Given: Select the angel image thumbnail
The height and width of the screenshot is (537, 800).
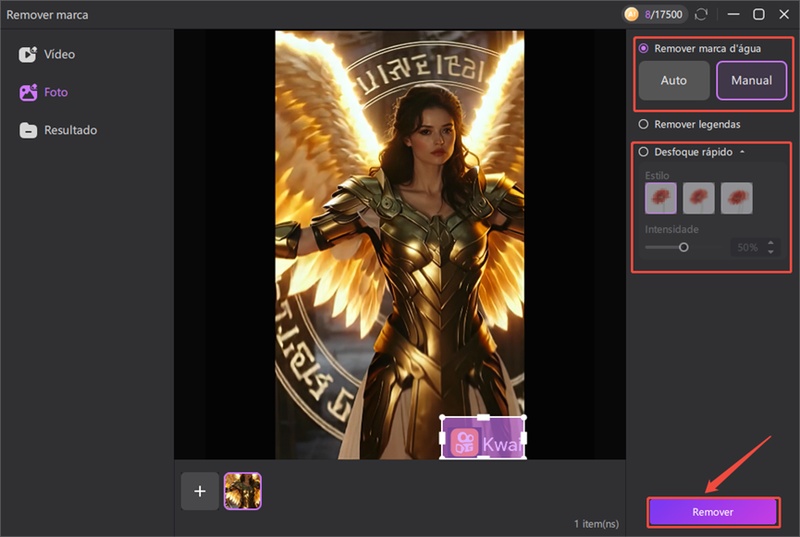Looking at the screenshot, I should pos(243,491).
